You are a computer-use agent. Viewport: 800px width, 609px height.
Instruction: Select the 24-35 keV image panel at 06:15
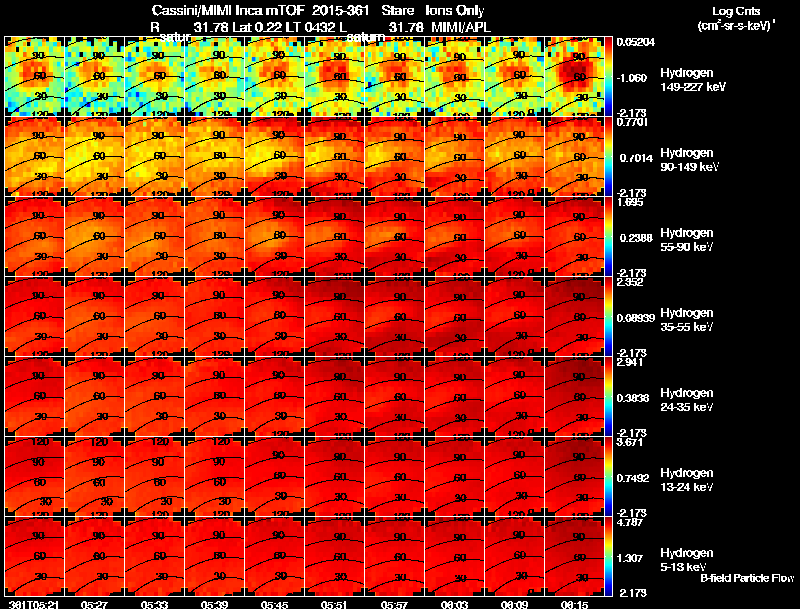(x=574, y=397)
